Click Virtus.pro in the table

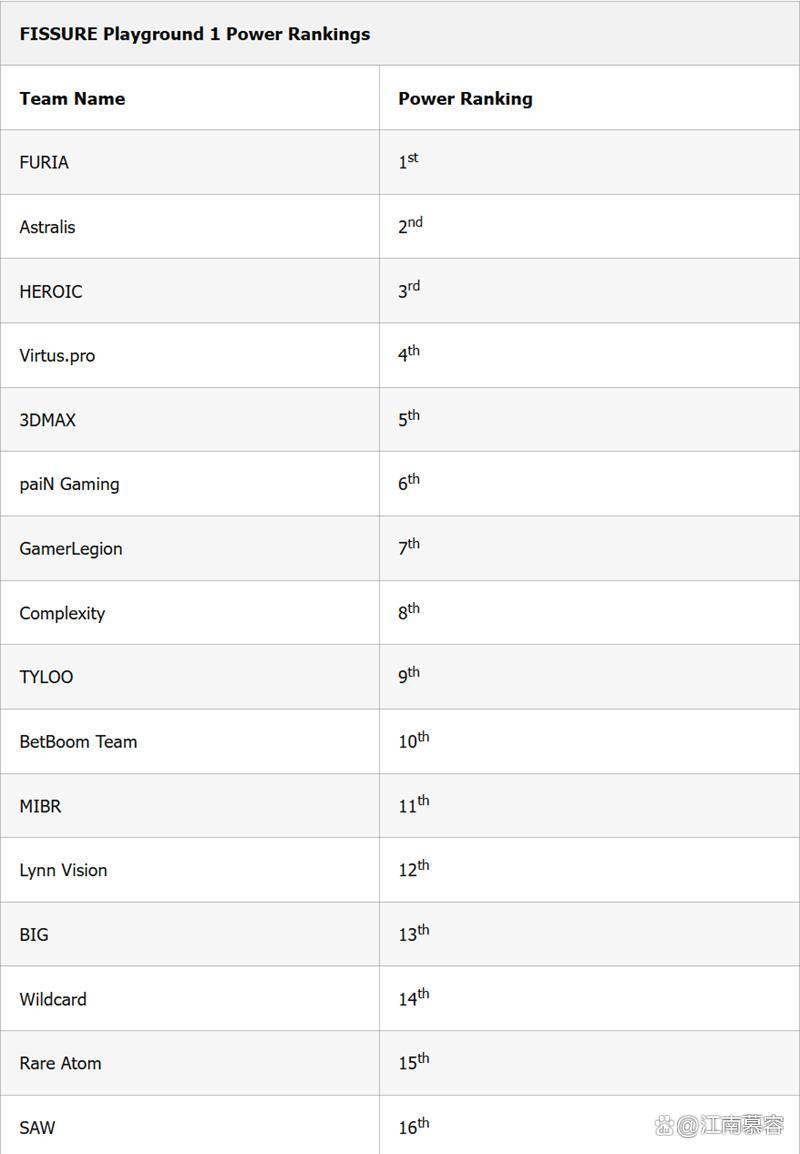click(x=57, y=355)
